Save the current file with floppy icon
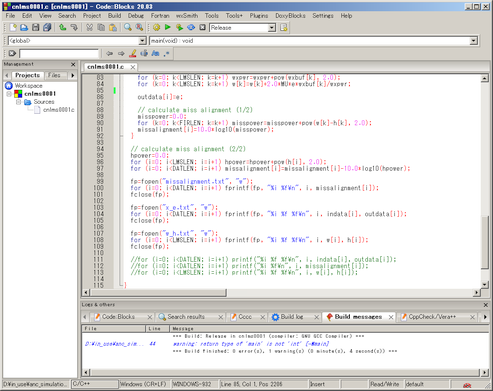493x391 pixels. (x=36, y=28)
